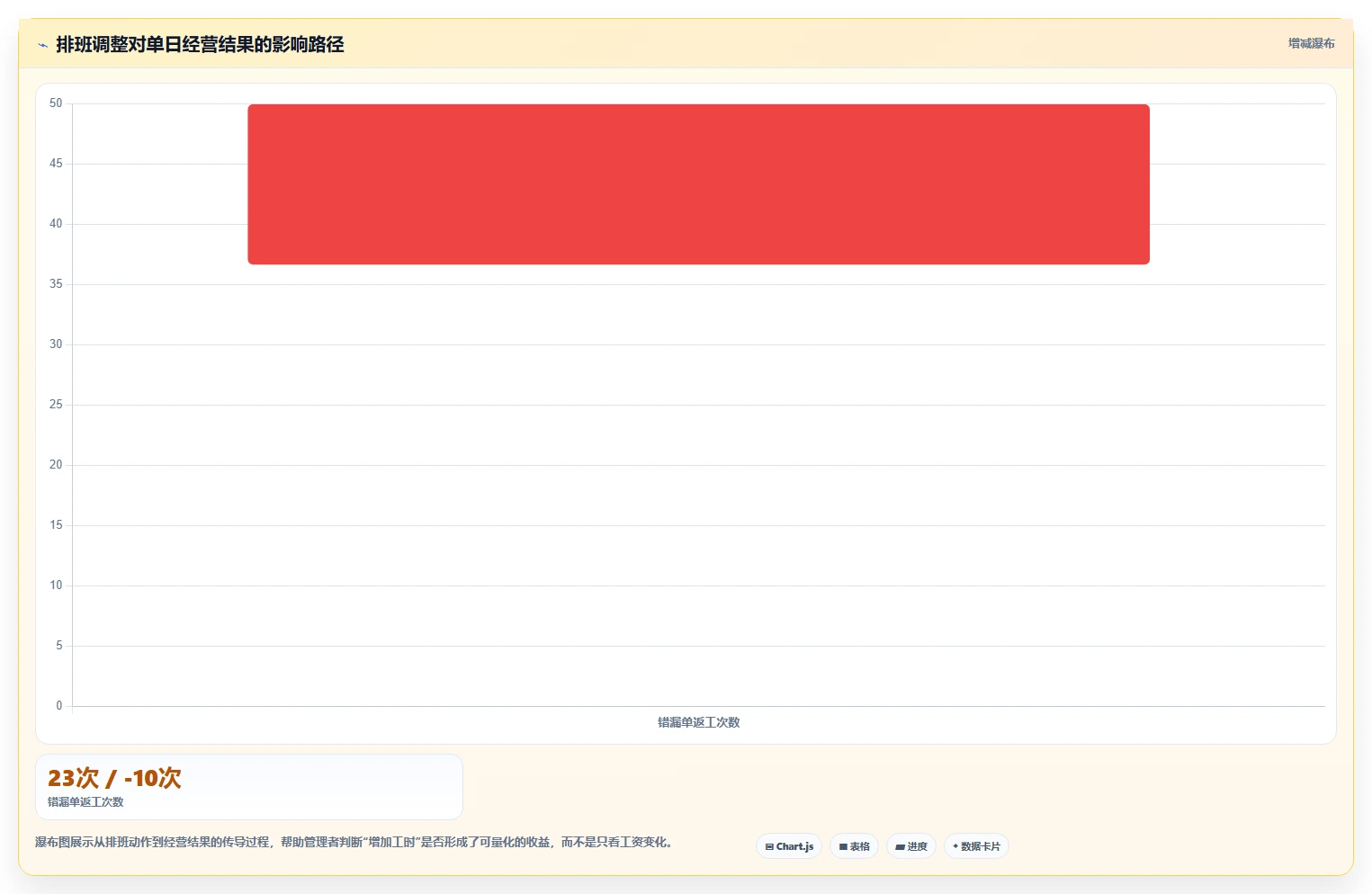Click the 进度 tag chip
This screenshot has width=1372, height=894.
pos(911,846)
